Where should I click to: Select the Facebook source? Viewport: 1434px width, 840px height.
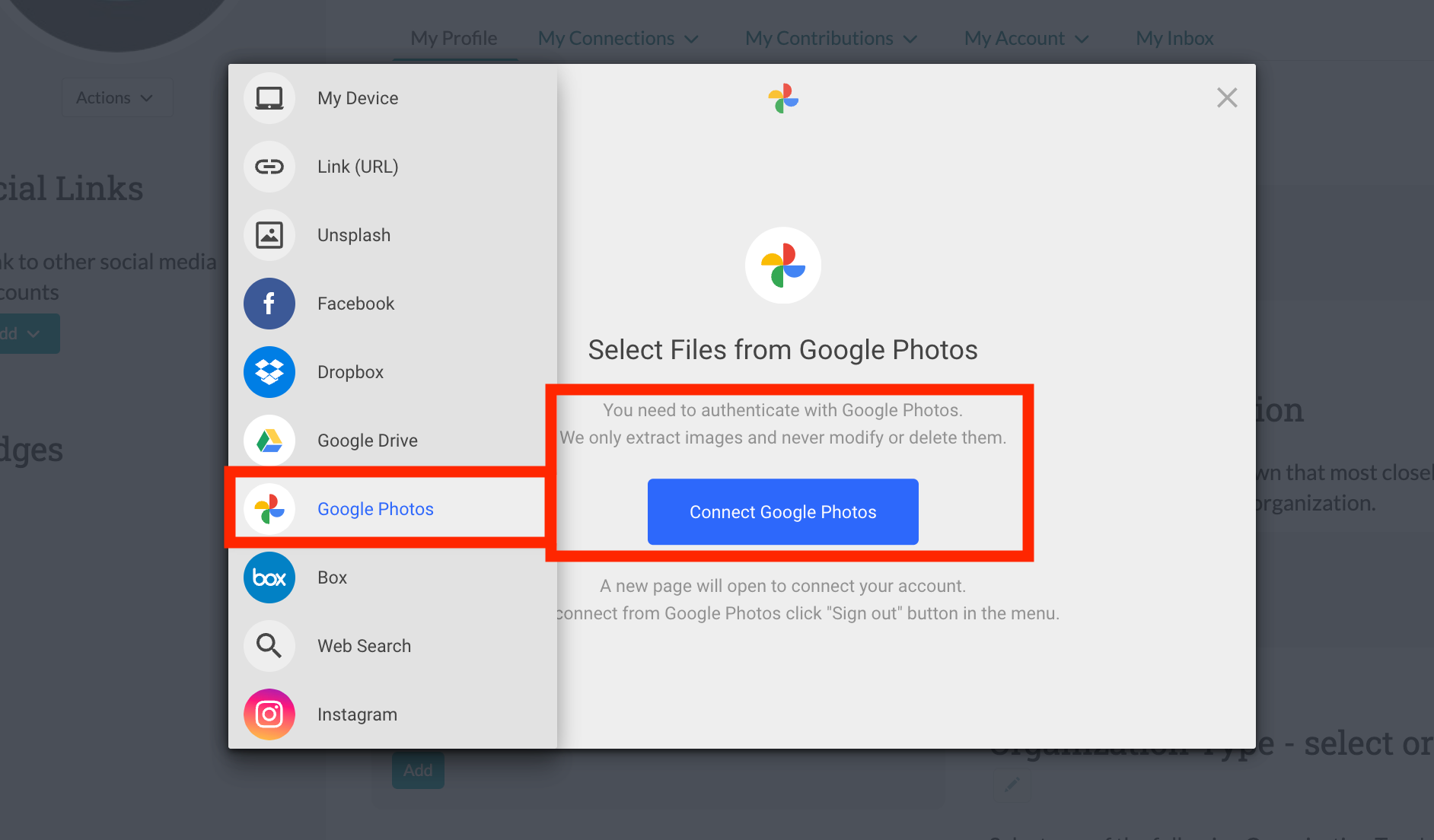355,303
